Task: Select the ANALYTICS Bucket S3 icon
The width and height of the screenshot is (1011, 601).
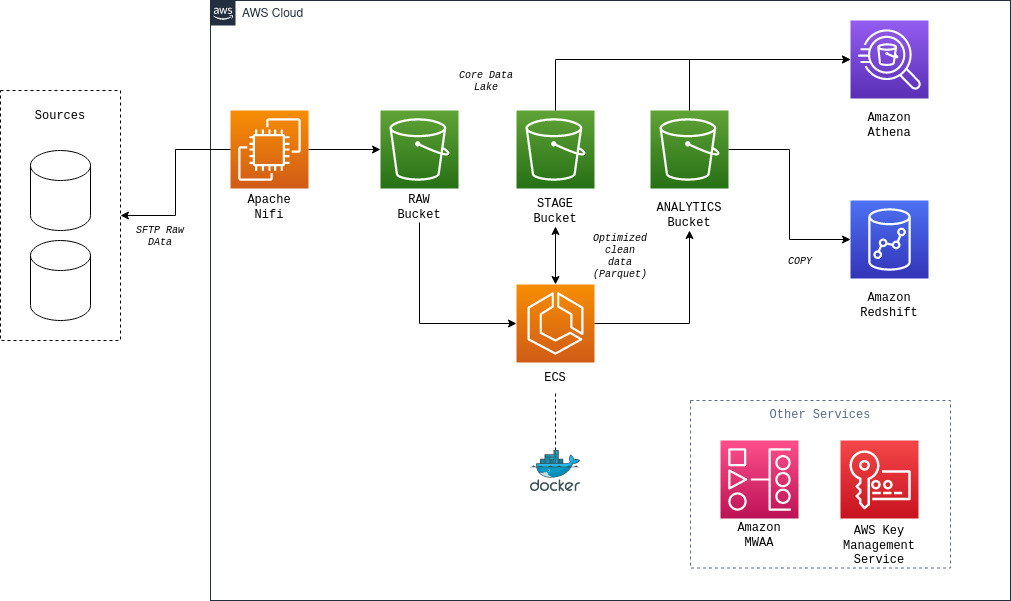Action: tap(689, 150)
